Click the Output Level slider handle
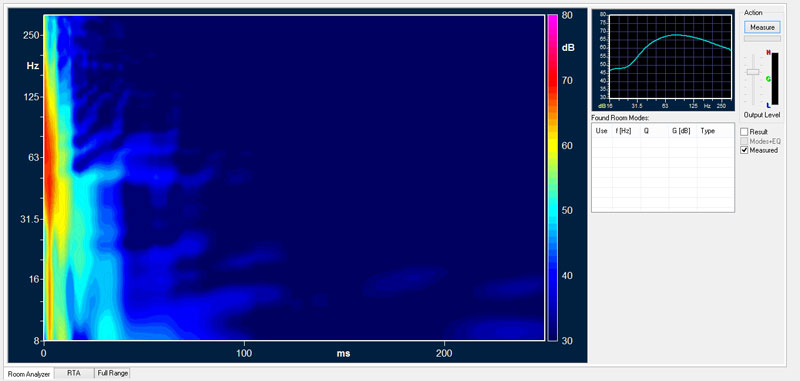Screen dimensions: 800x381 [753, 72]
